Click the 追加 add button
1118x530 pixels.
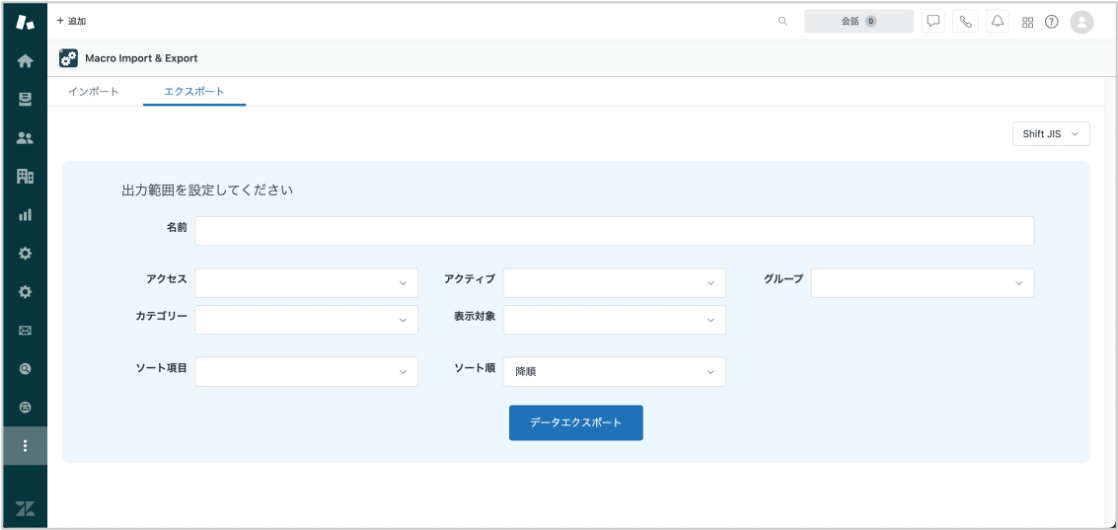pos(71,21)
